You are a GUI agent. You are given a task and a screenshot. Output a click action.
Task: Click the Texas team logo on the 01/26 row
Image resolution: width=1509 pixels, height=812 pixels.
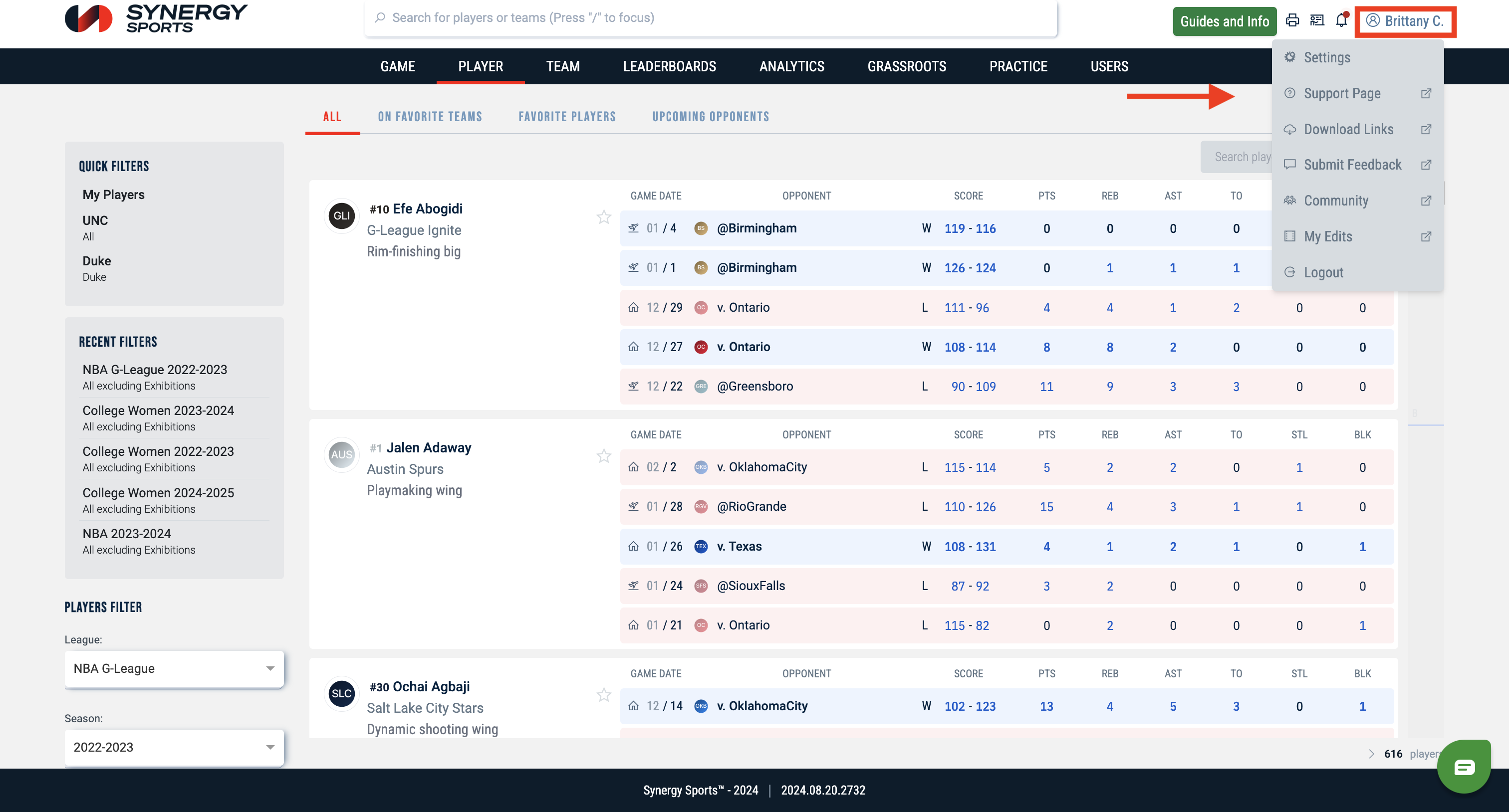(701, 546)
